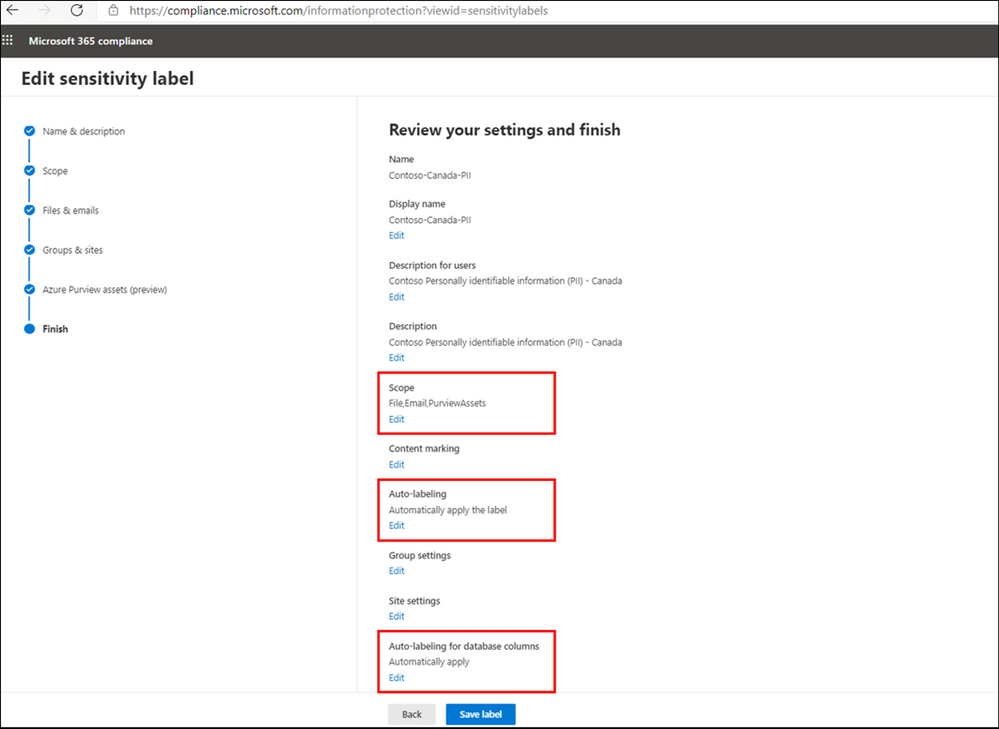Click the 'Group settings' label

[x=419, y=555]
